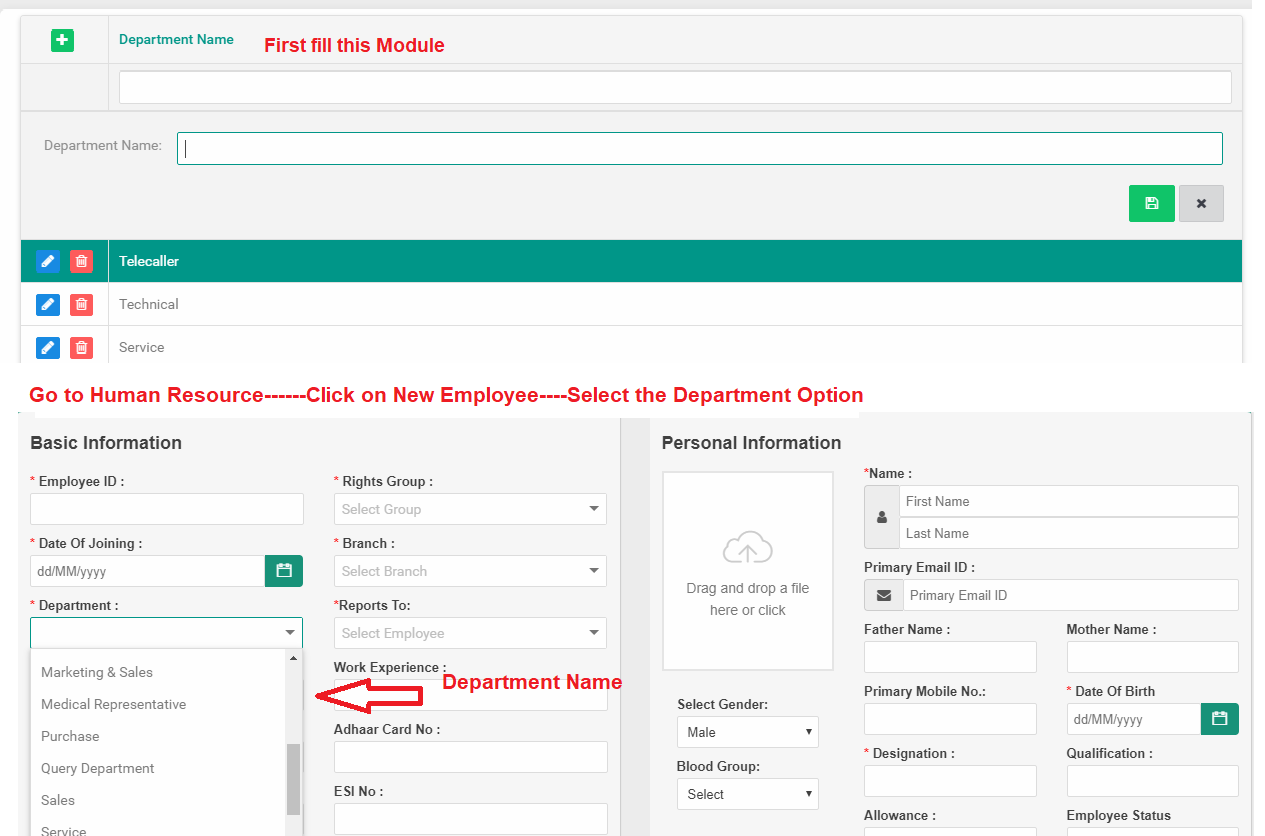Open the Date Of Joining calendar picker
The height and width of the screenshot is (836, 1265).
[283, 570]
